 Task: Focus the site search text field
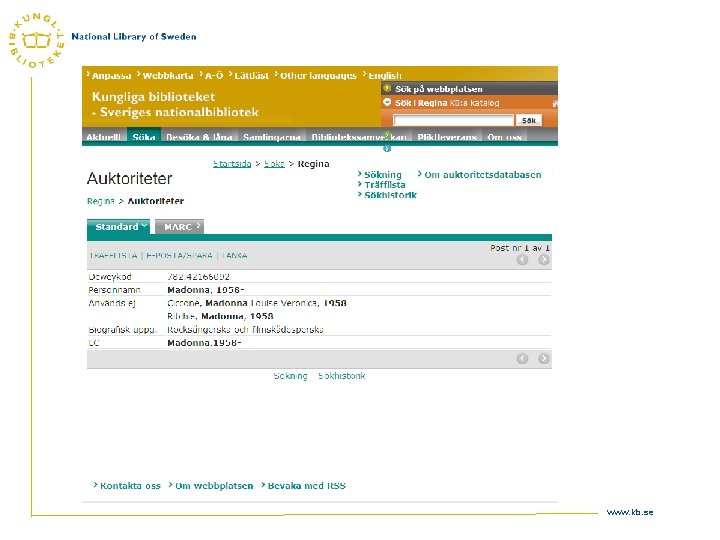coord(454,120)
